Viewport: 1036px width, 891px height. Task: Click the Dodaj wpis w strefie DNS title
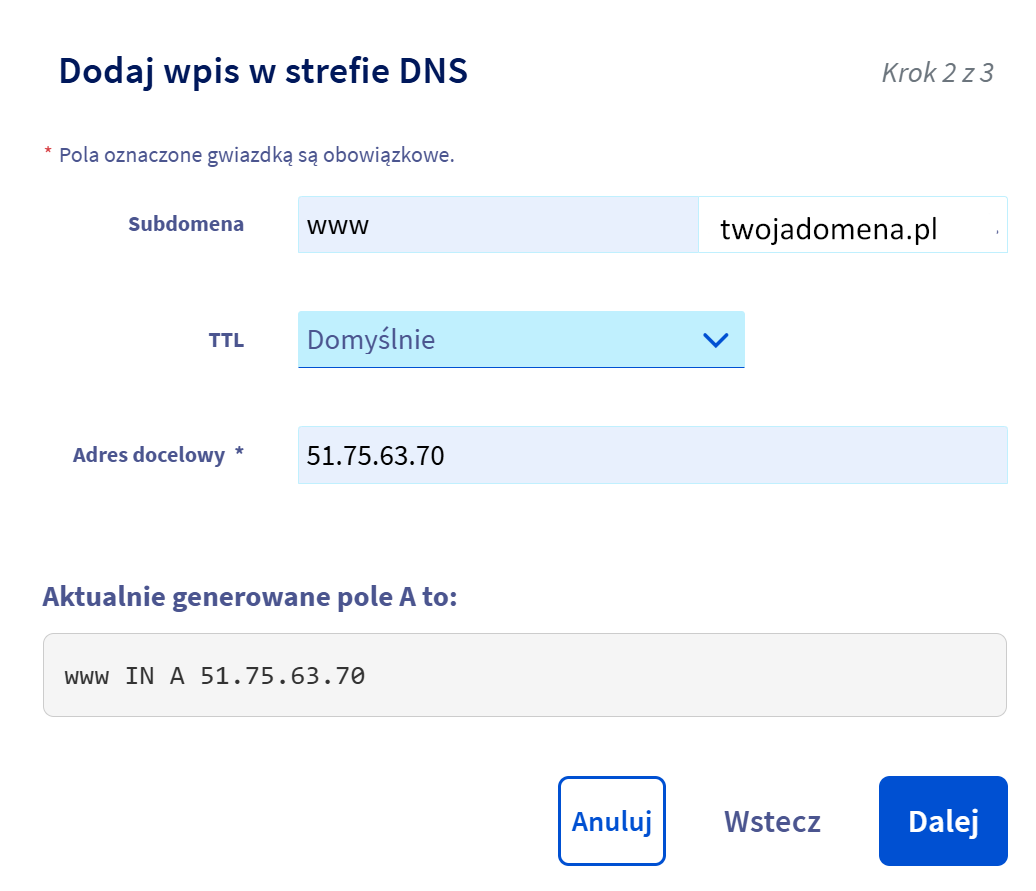pyautogui.click(x=263, y=72)
